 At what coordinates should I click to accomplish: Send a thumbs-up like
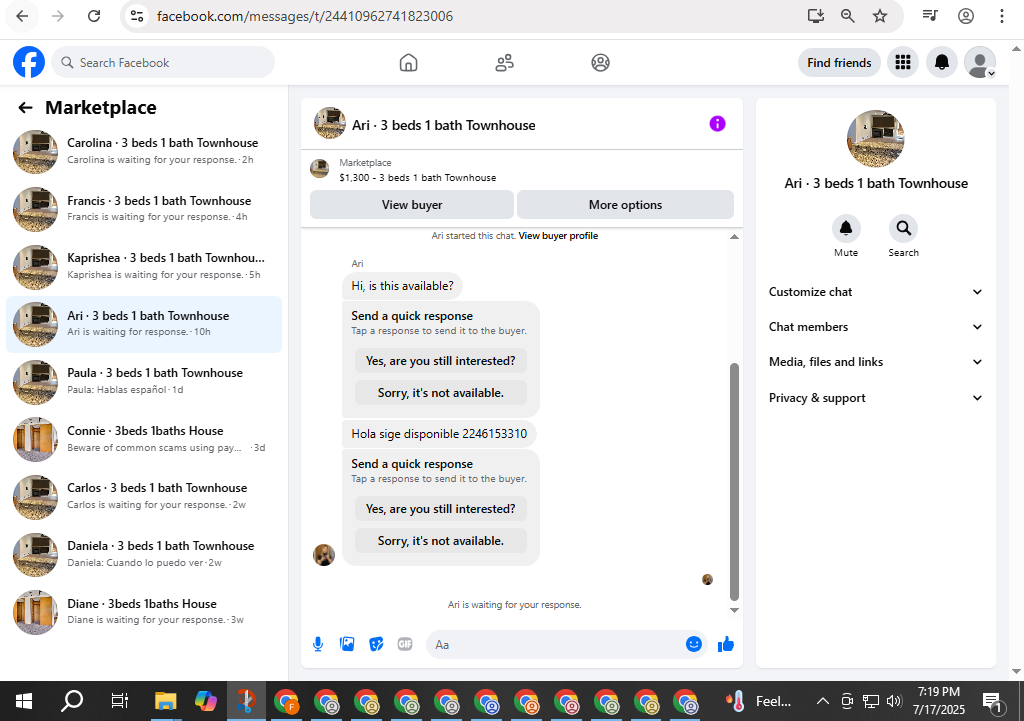click(726, 645)
